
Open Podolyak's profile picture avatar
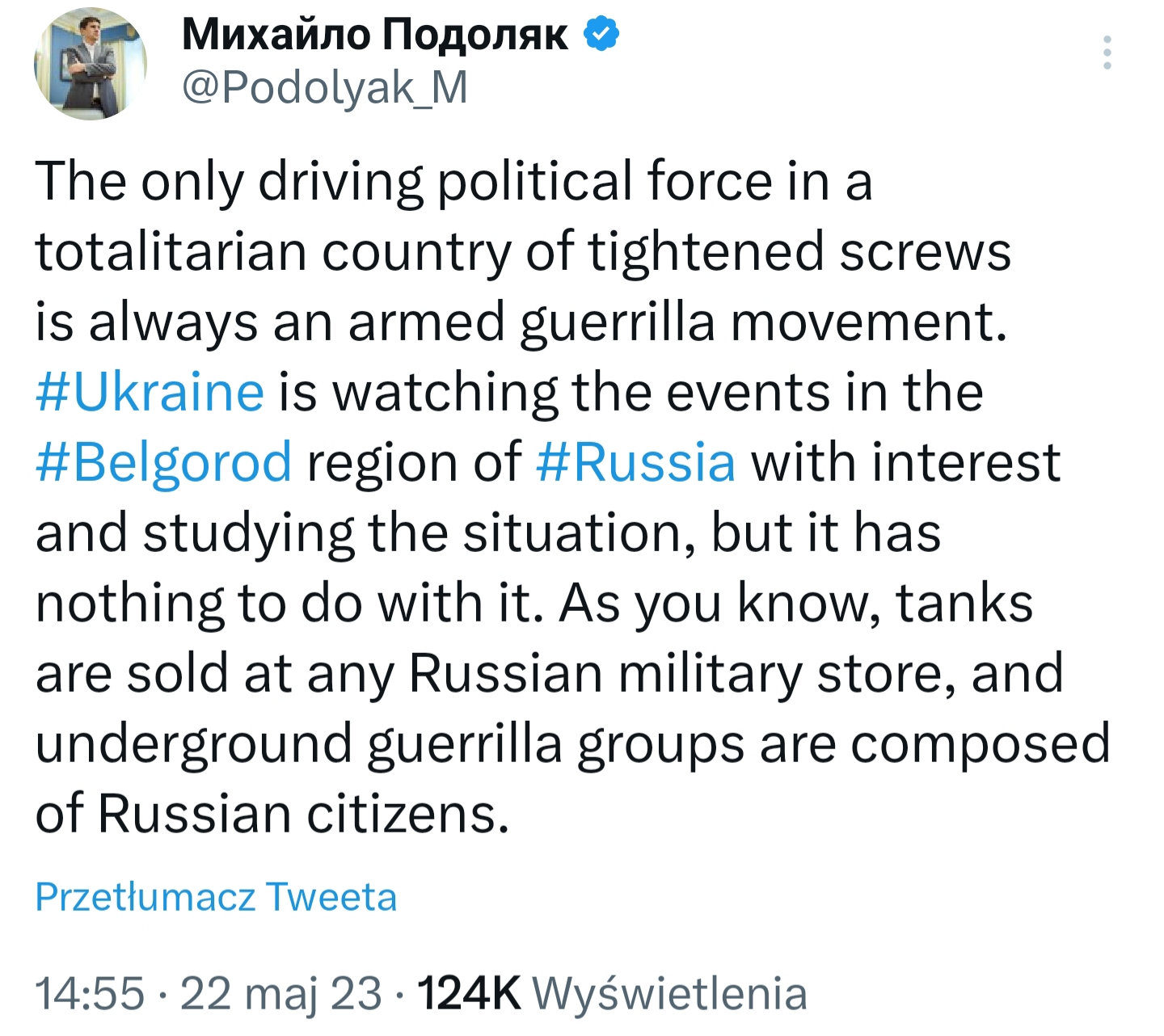90,65
